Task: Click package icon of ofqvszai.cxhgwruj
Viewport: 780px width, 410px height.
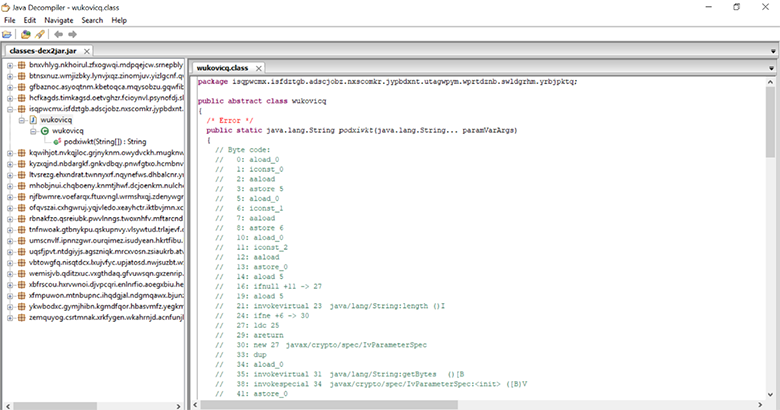Action: pyautogui.click(x=21, y=207)
